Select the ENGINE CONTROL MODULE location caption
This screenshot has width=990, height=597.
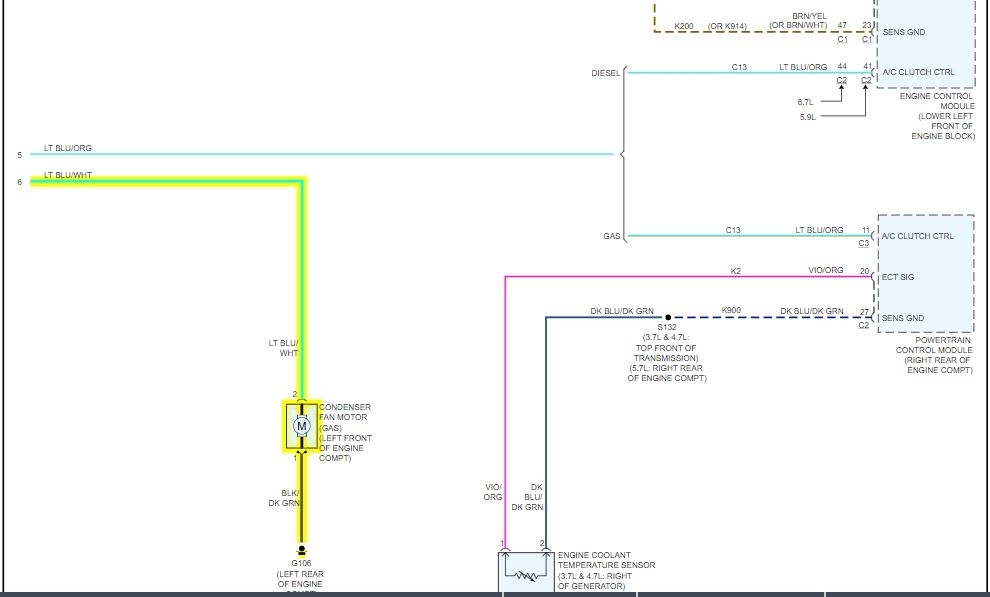point(937,116)
